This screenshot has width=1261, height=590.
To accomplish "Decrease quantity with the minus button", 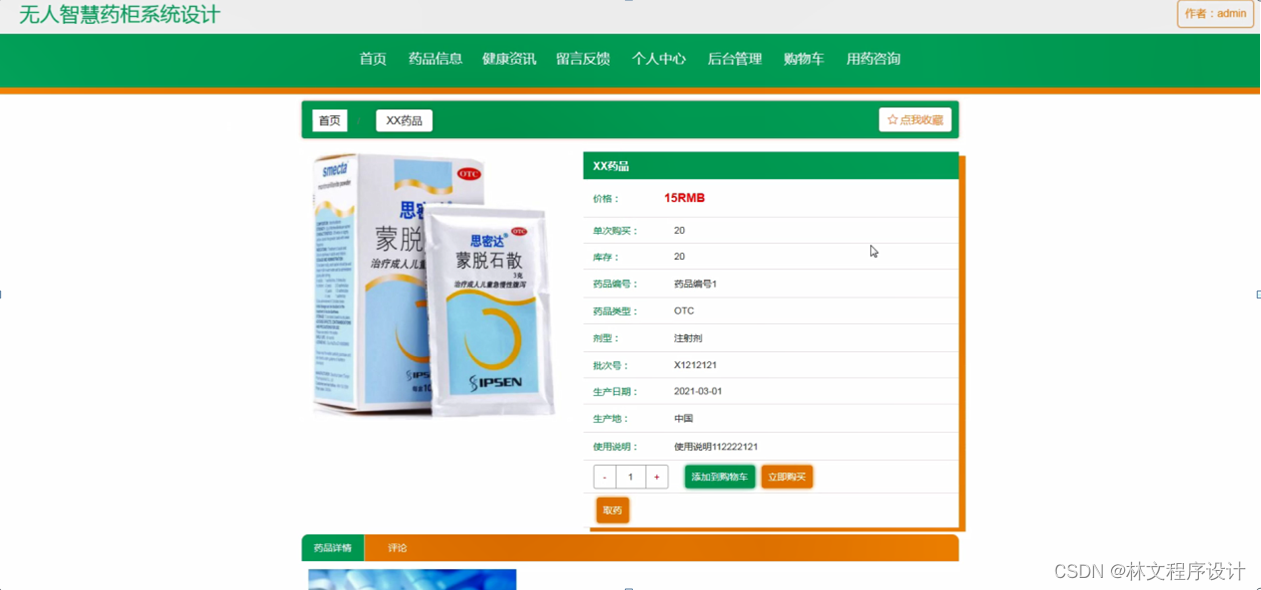I will pyautogui.click(x=605, y=477).
